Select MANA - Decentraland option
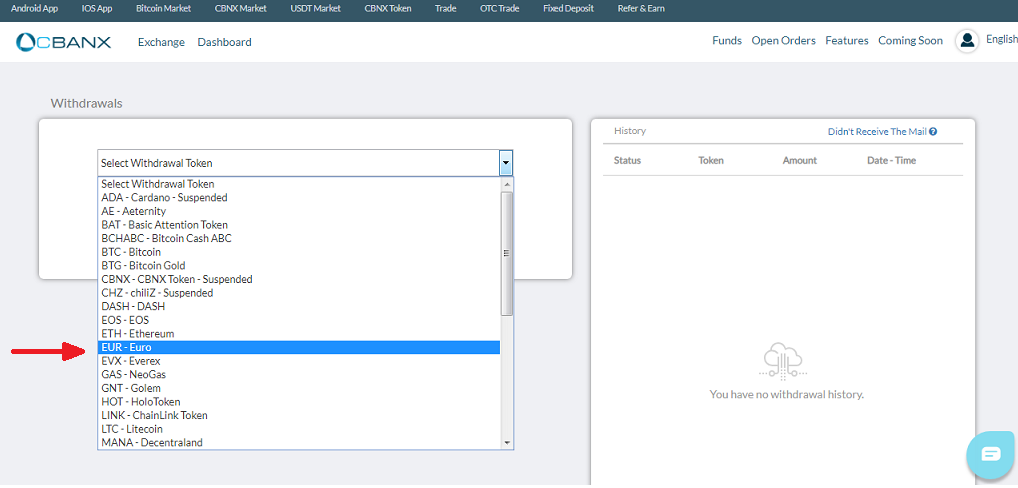 tap(299, 443)
